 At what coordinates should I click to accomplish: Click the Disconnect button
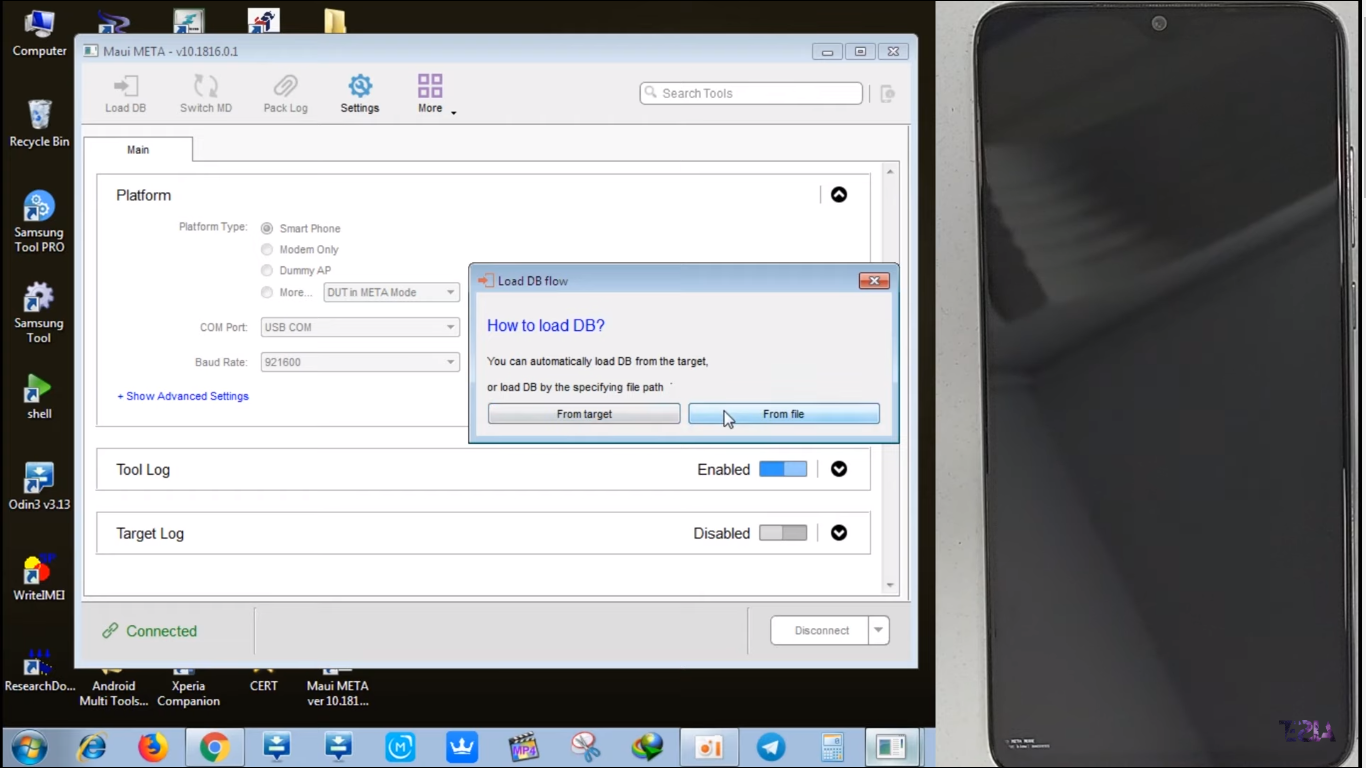822,631
